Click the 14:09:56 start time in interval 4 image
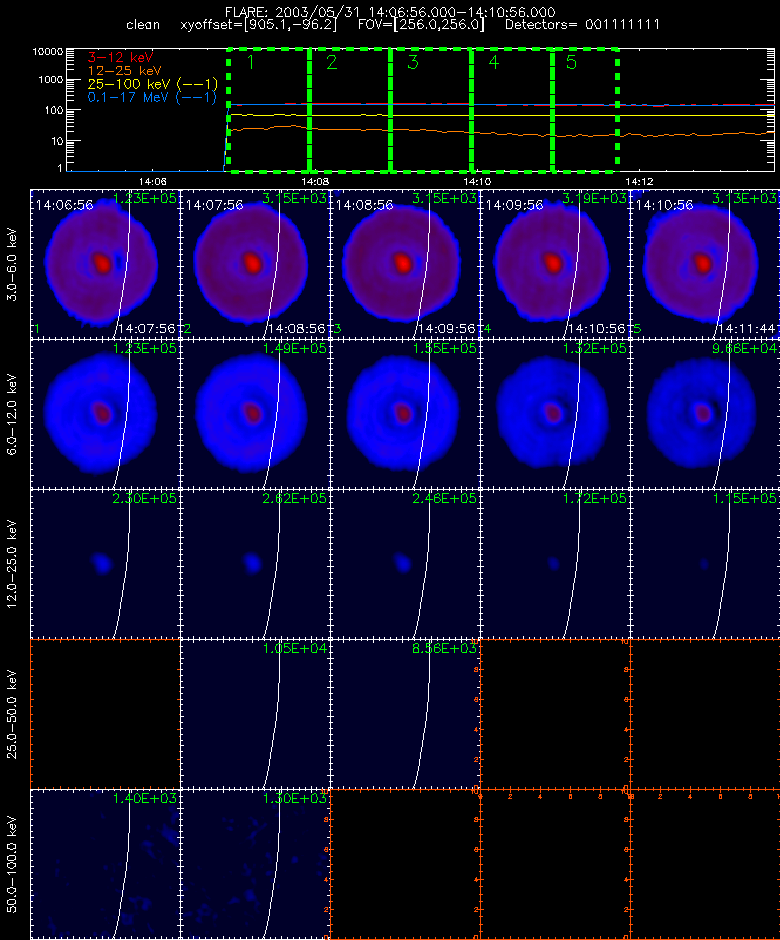Screen dimensions: 780x940 click(x=514, y=205)
